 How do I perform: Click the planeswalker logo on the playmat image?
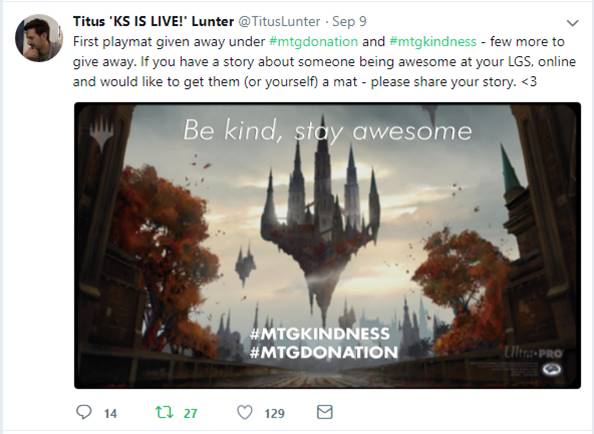(x=101, y=132)
